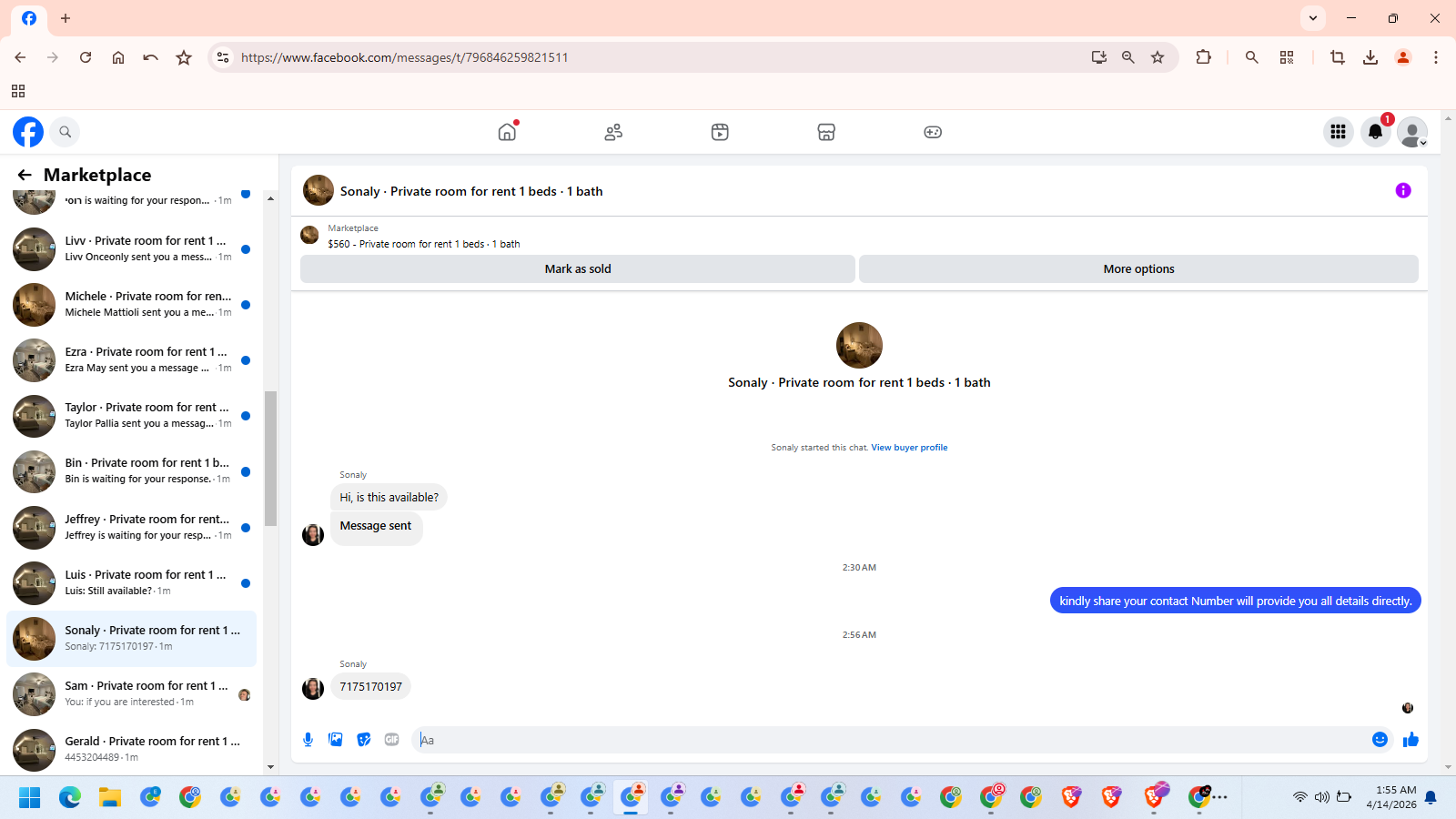Screen dimensions: 1456x819
Task: Open Michele private room conversation
Action: [132, 304]
